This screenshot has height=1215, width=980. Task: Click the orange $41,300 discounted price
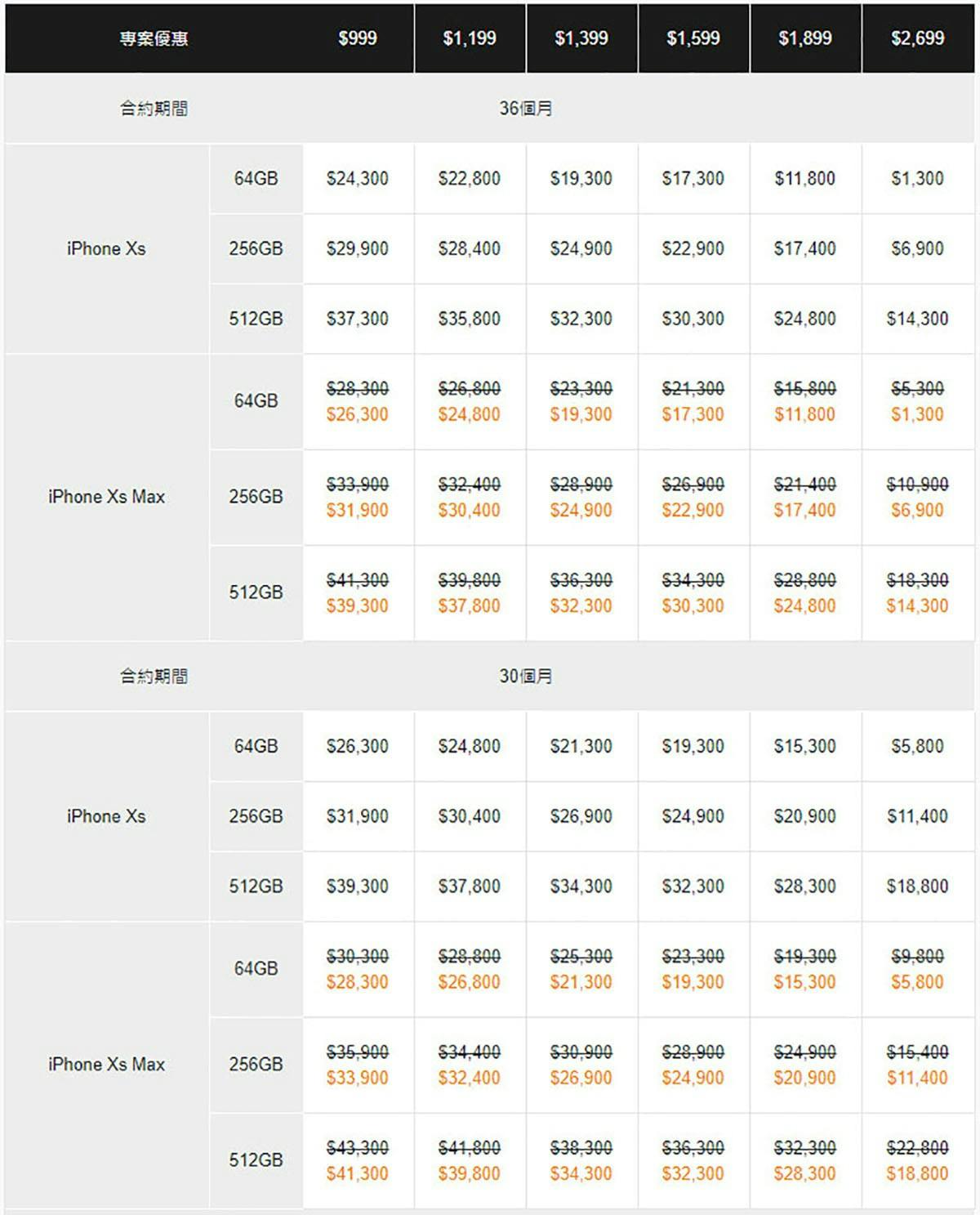pyautogui.click(x=358, y=1173)
